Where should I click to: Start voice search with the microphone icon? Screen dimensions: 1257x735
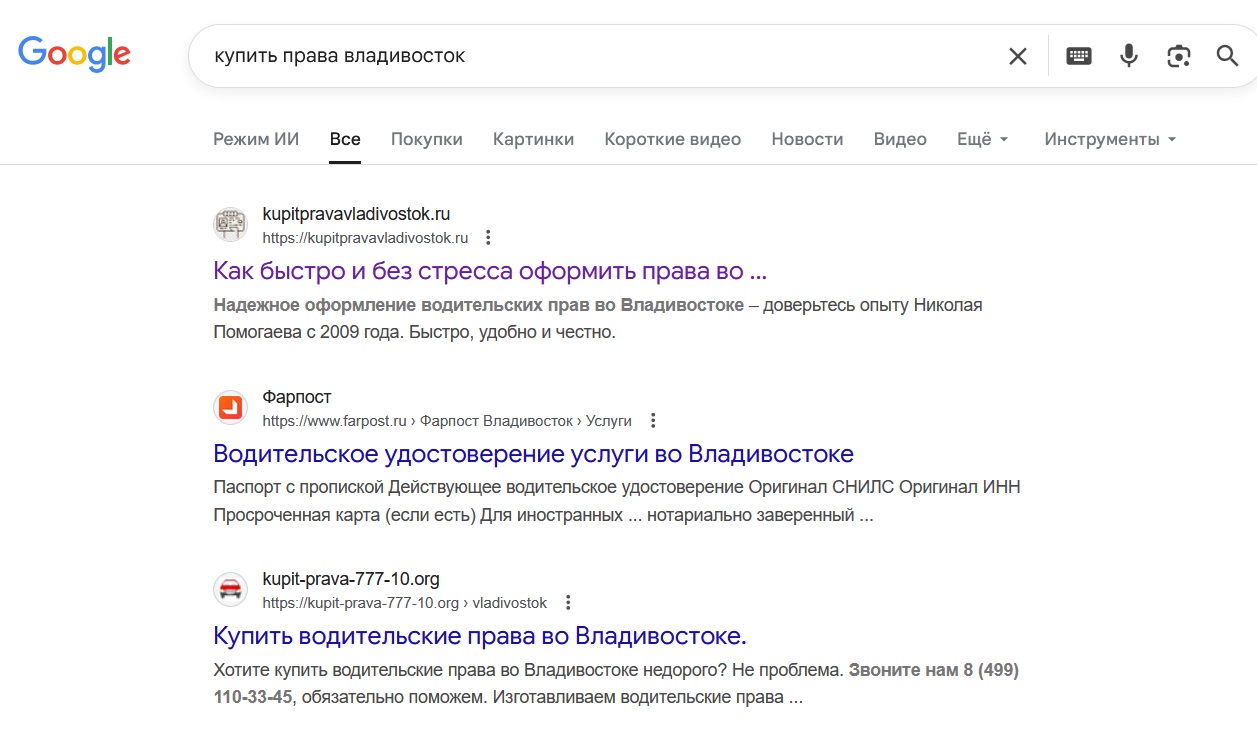tap(1128, 56)
